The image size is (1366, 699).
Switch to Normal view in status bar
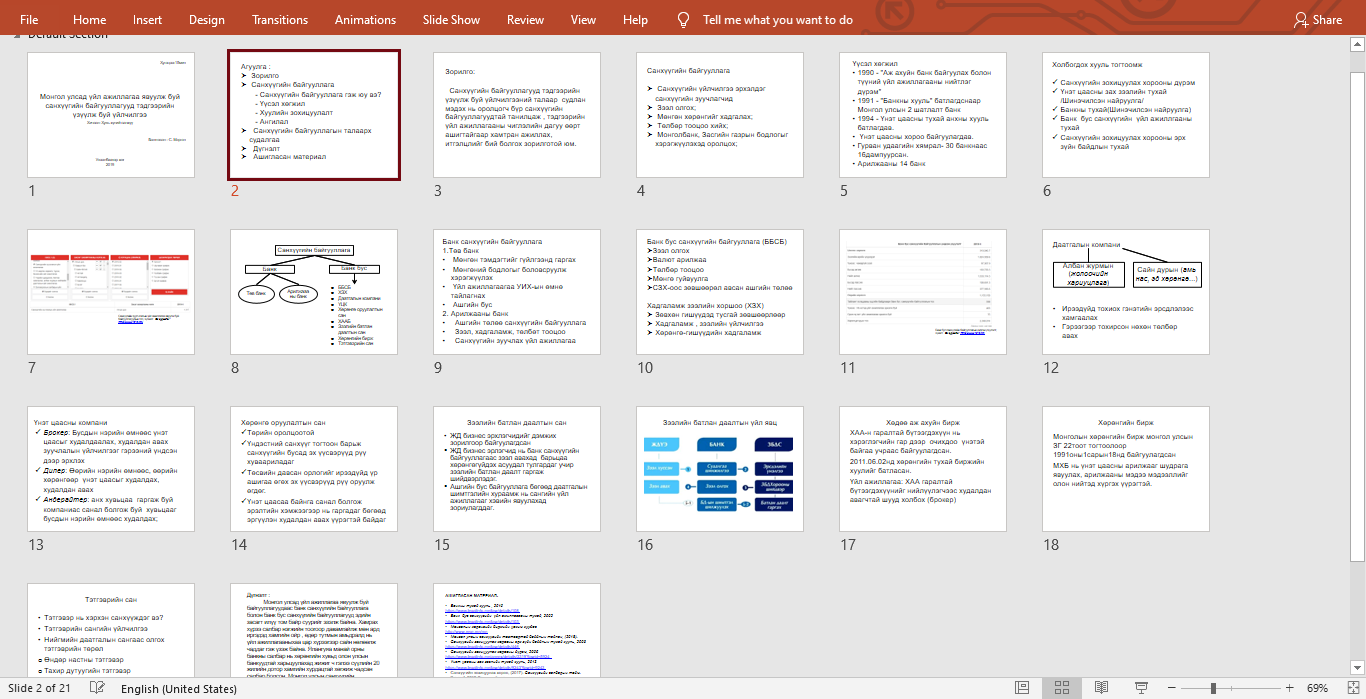coord(1023,688)
